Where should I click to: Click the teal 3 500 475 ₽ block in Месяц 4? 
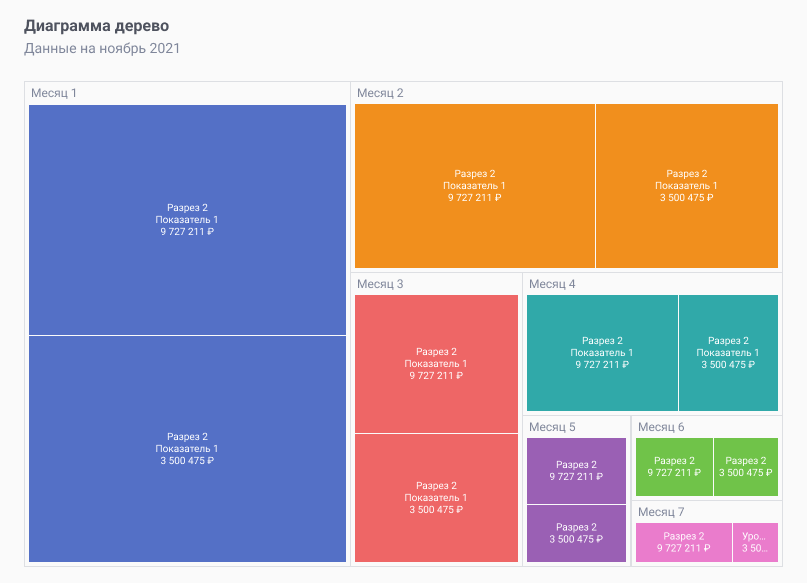pos(727,353)
